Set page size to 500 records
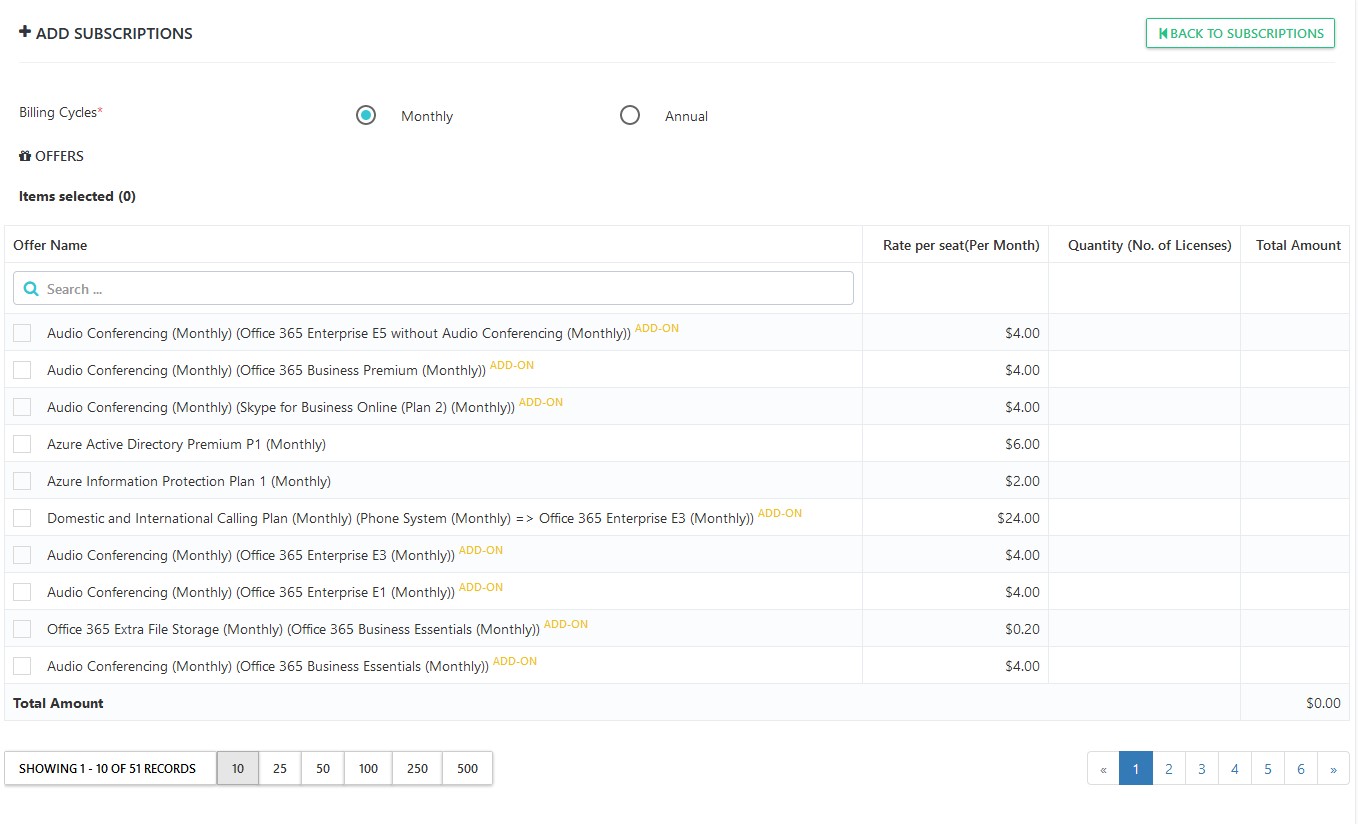1358x824 pixels. (x=467, y=768)
